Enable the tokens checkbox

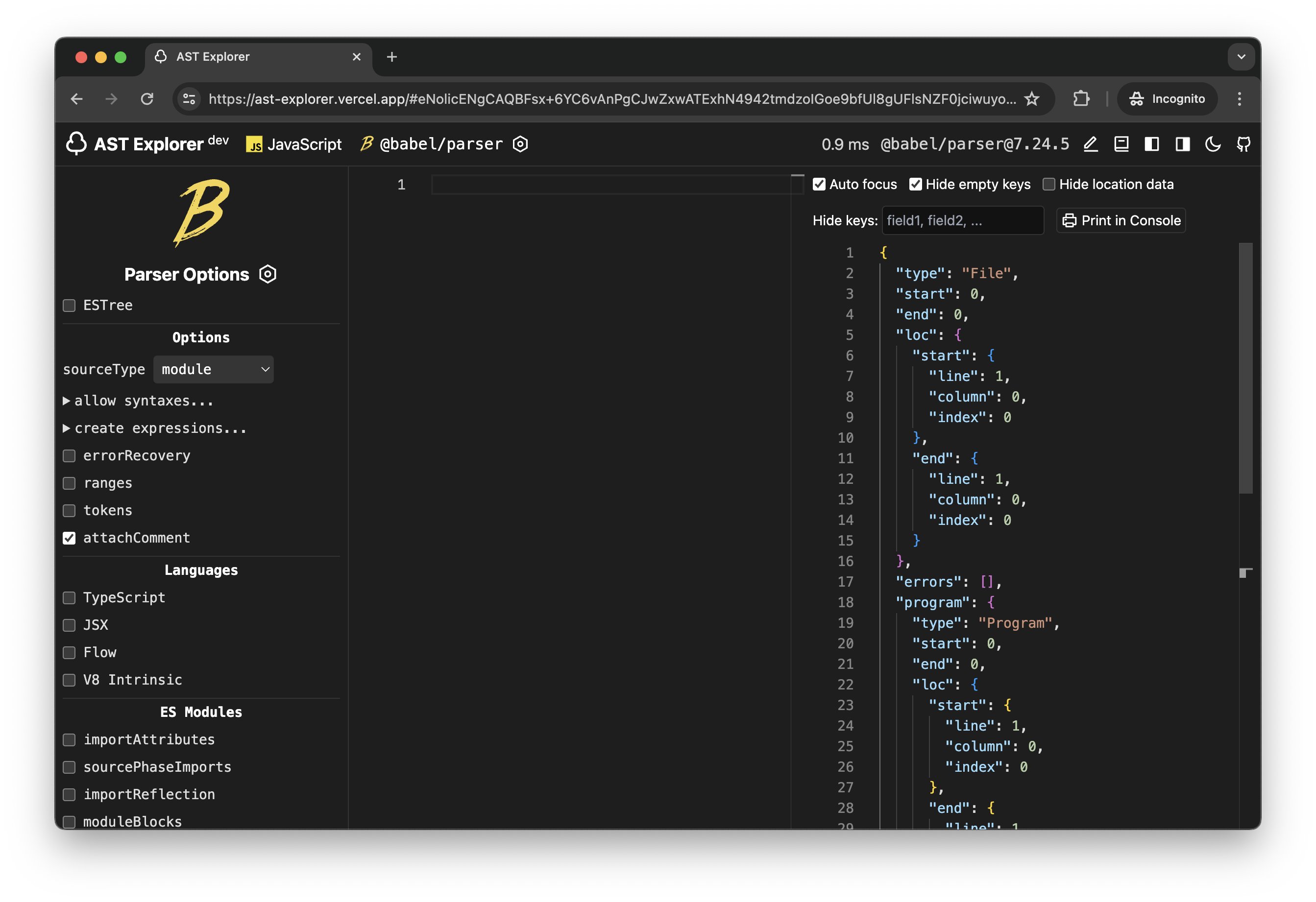(x=69, y=510)
